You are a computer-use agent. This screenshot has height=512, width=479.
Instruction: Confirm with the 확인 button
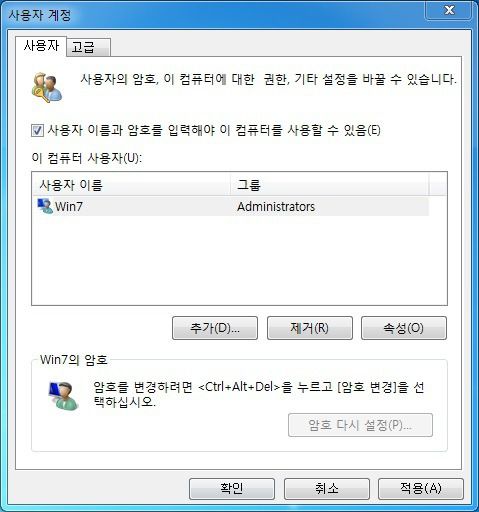point(232,489)
